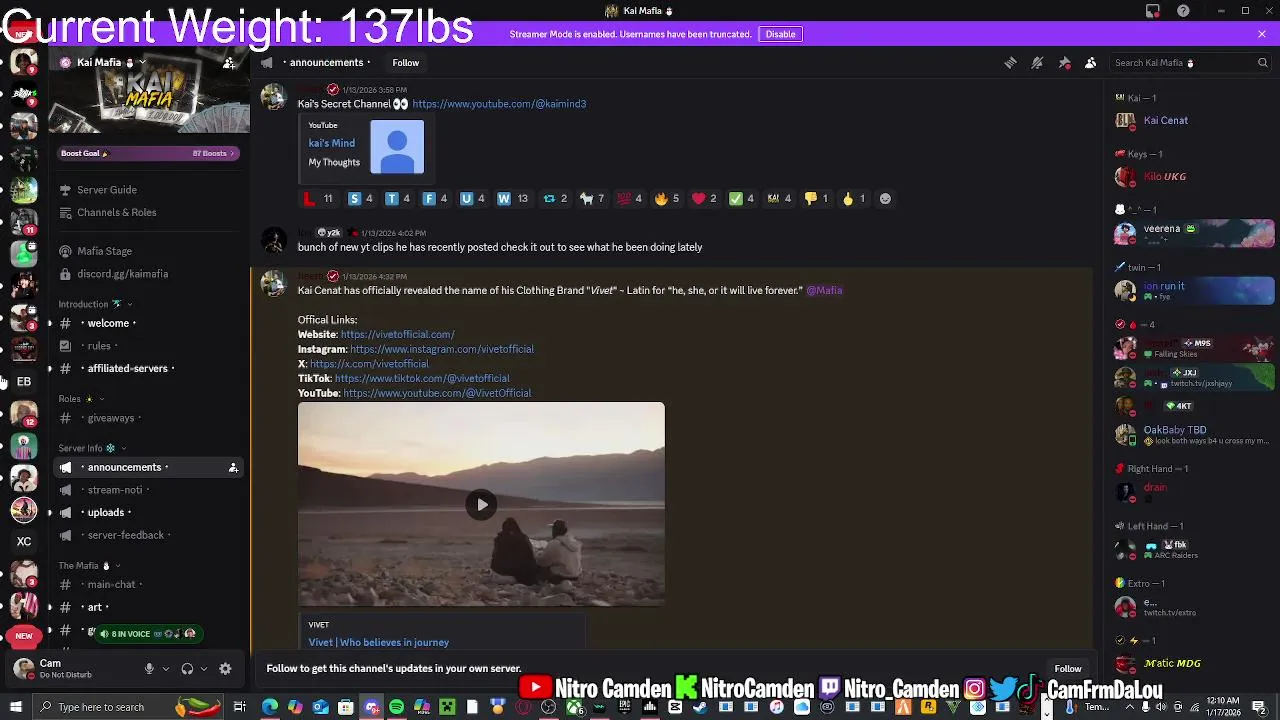The image size is (1280, 720).
Task: Toggle the member list icon
Action: click(x=1091, y=62)
